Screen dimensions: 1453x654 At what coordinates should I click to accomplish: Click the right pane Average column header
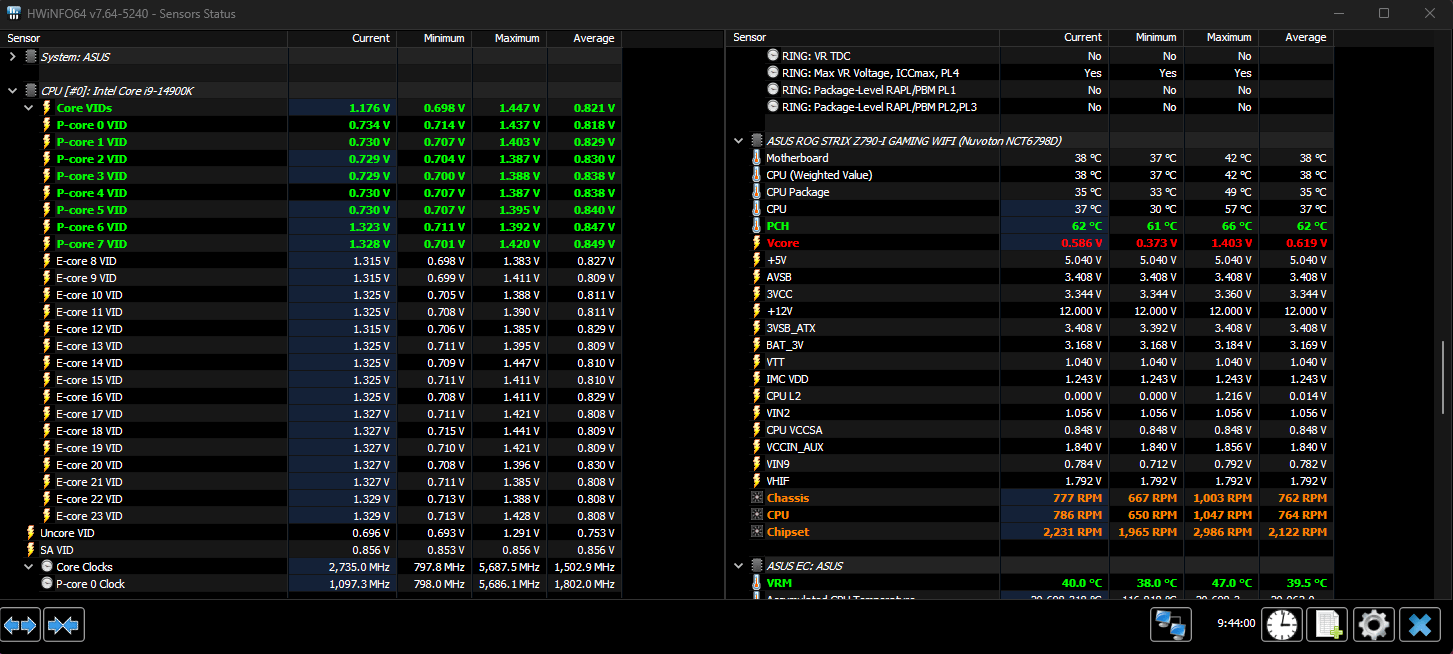click(x=1296, y=37)
